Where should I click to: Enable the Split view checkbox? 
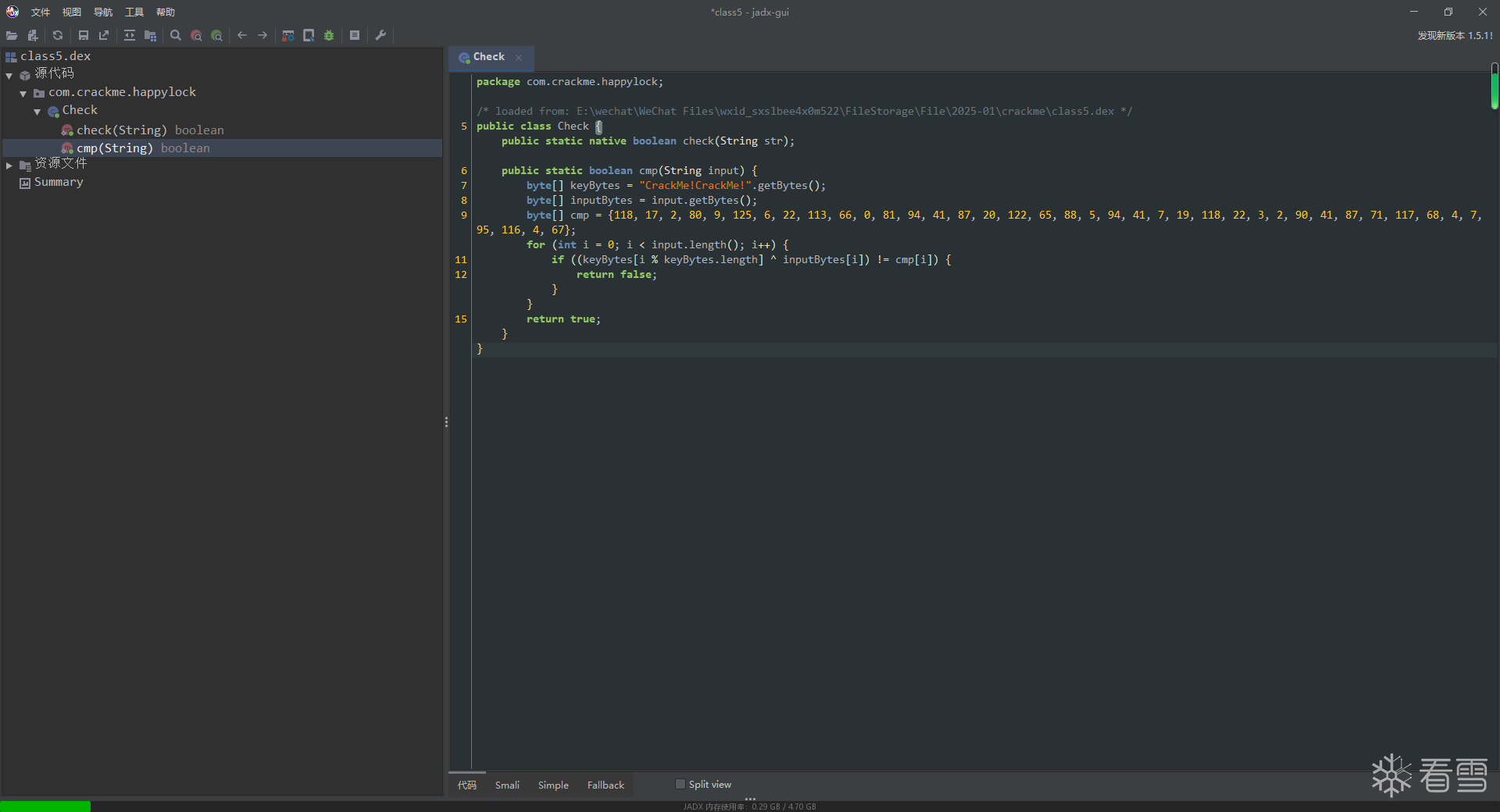point(680,785)
